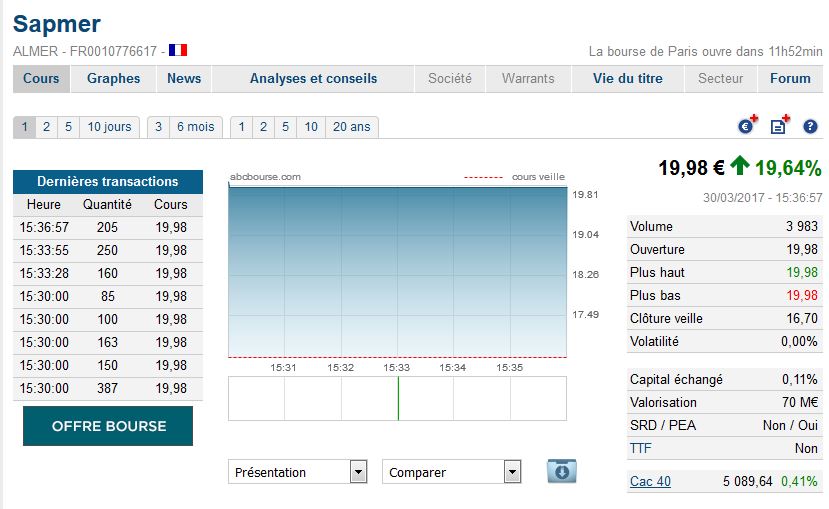Click the cours veille legend
829x509 pixels.
coord(514,177)
